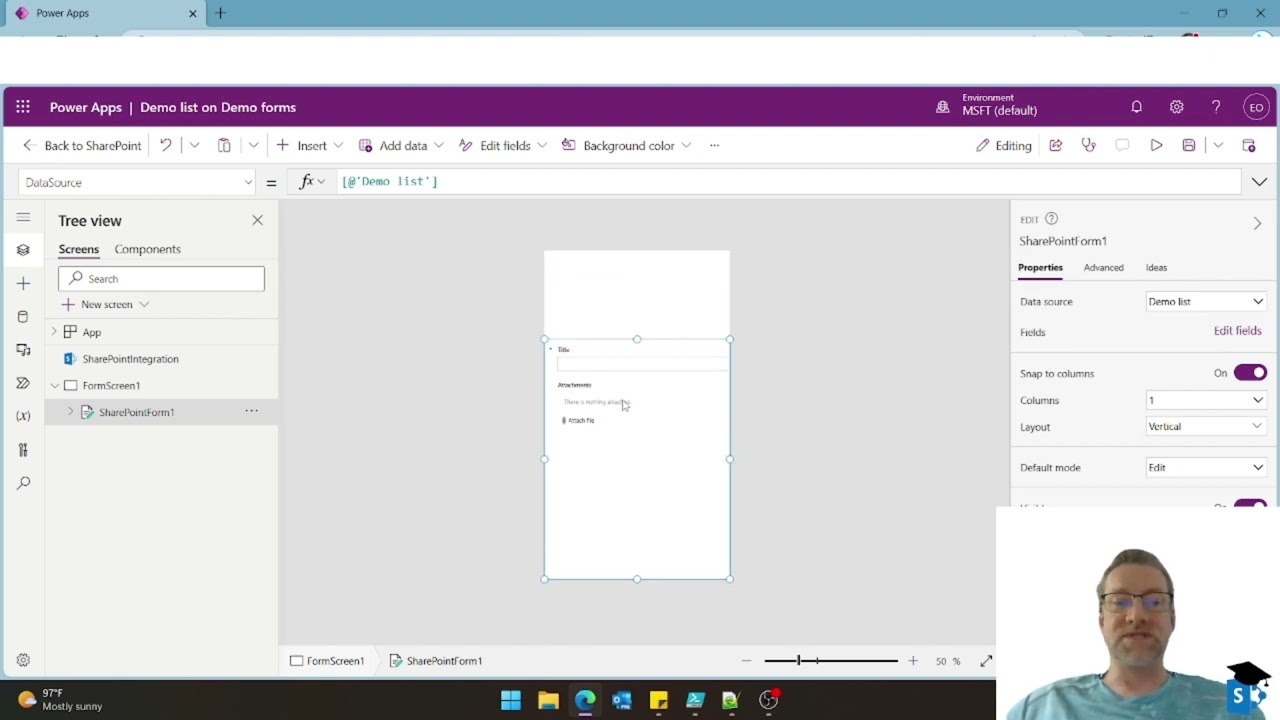Screen dimensions: 1280x720
Task: Open SharePointForm1 more options ellipsis
Action: click(251, 411)
